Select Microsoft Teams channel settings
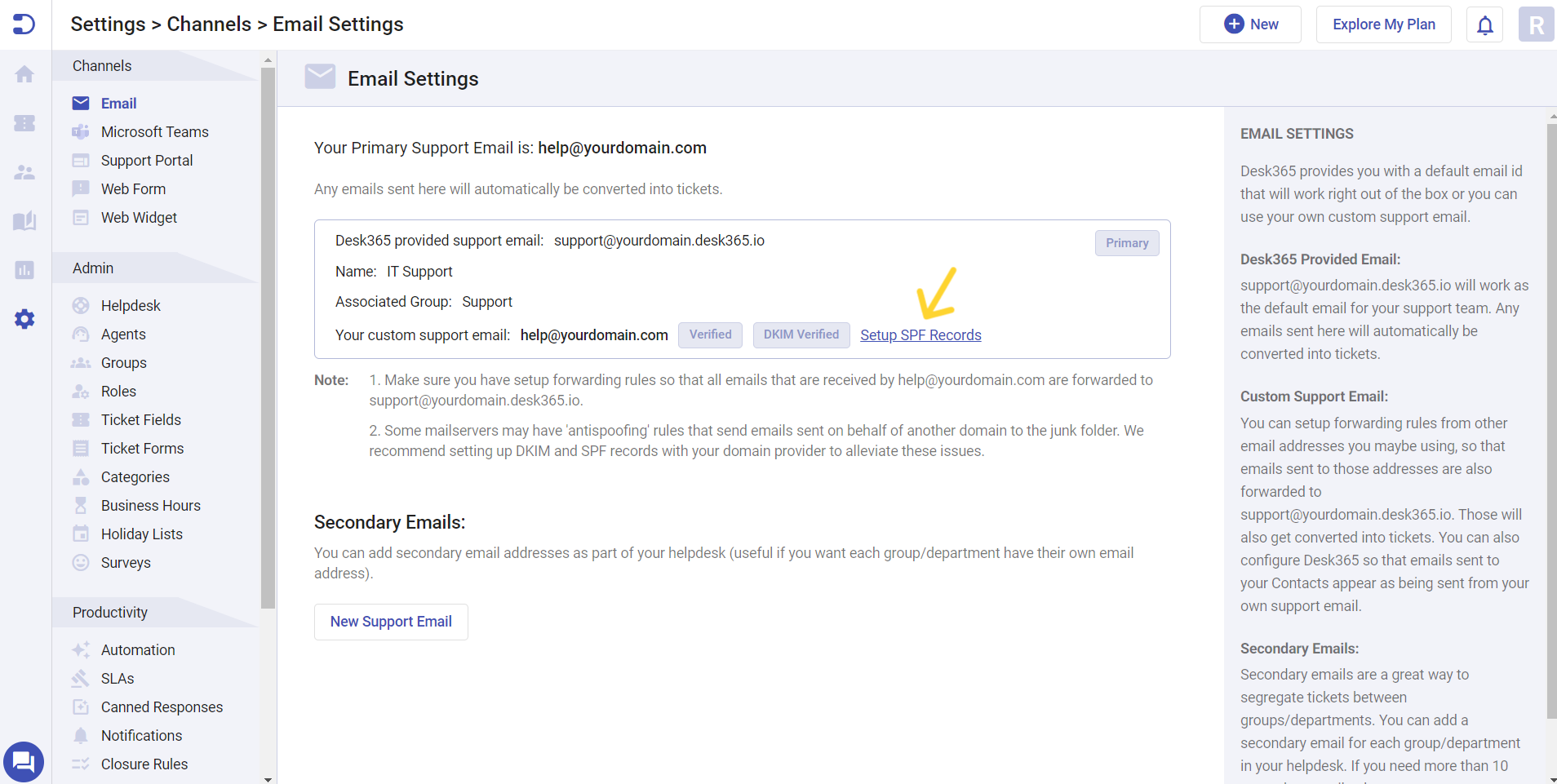The width and height of the screenshot is (1557, 784). [x=153, y=131]
